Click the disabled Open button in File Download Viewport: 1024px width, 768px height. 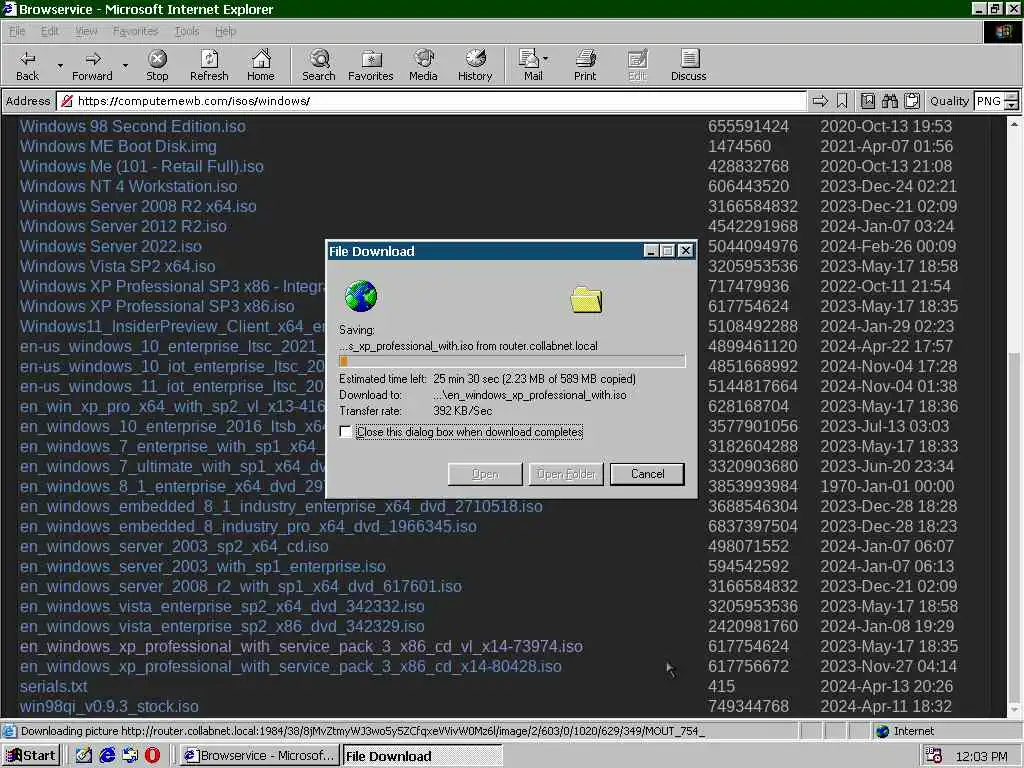pyautogui.click(x=485, y=473)
